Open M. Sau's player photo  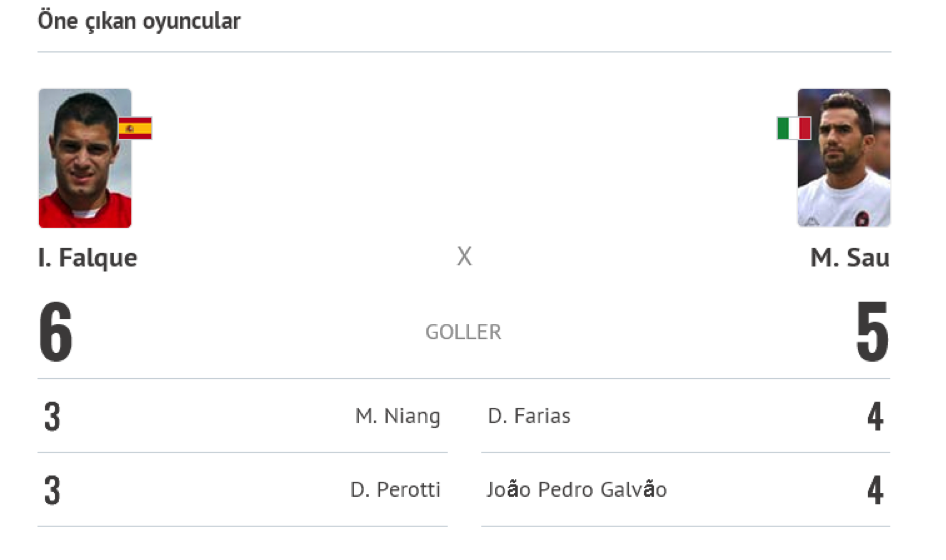coord(843,158)
